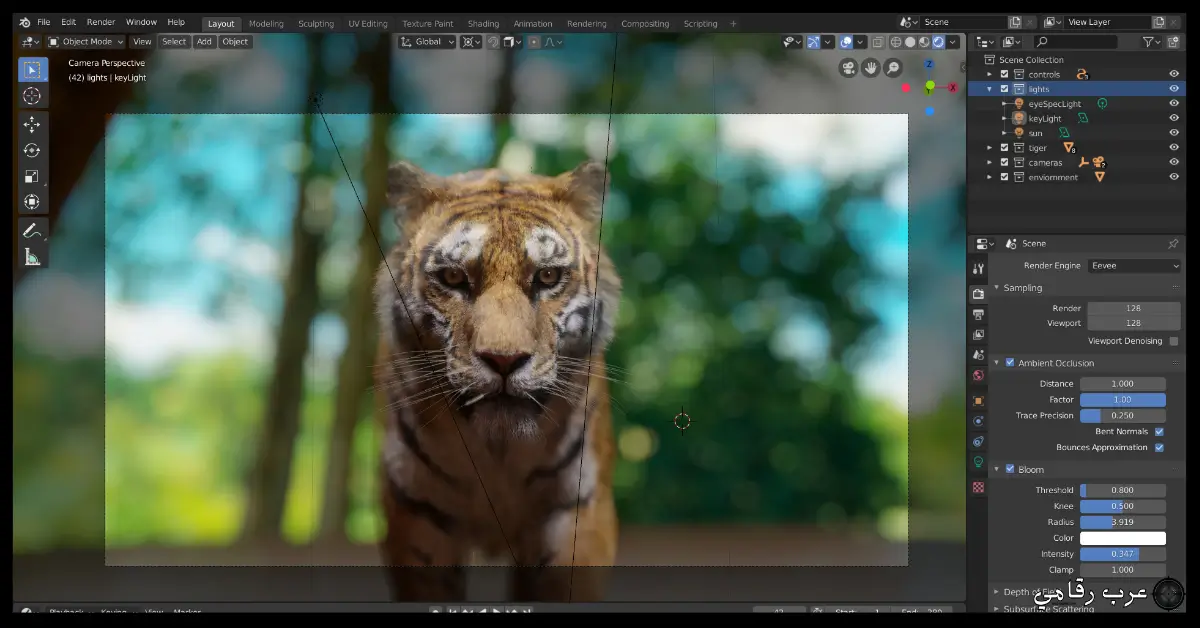Switch to the Shading workspace tab
This screenshot has height=628, width=1200.
pyautogui.click(x=483, y=22)
